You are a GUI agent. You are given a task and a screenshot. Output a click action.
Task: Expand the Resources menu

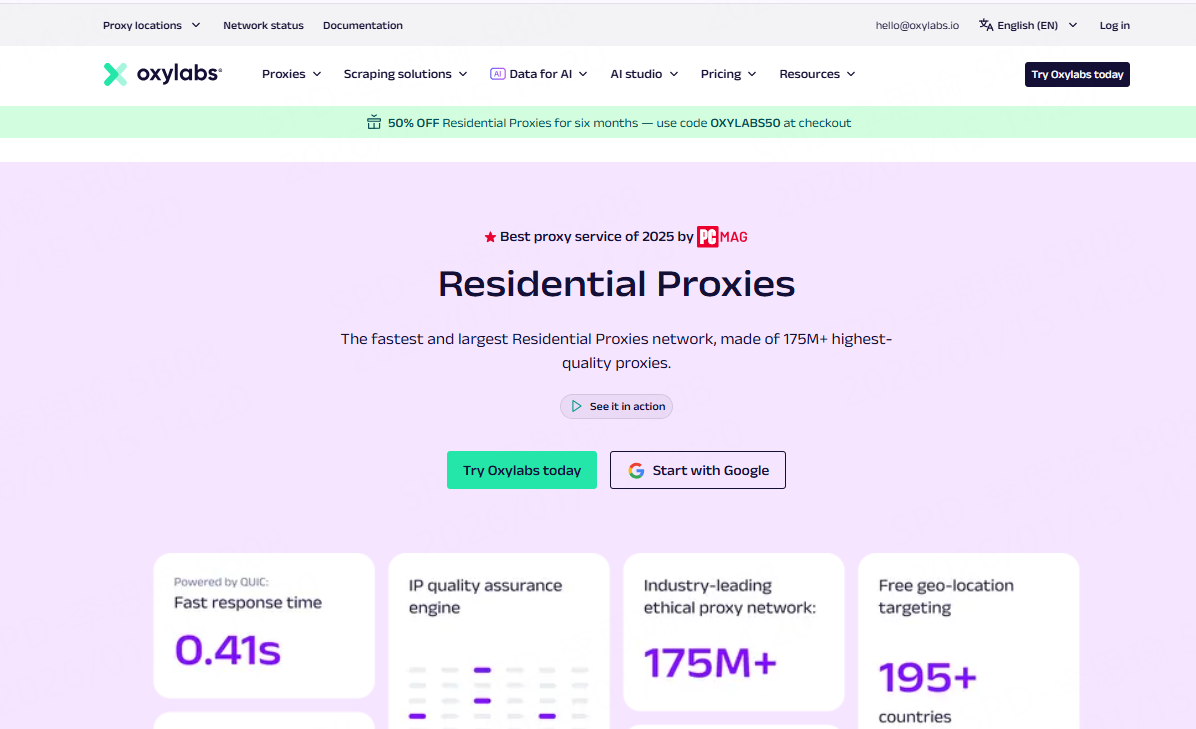point(817,74)
